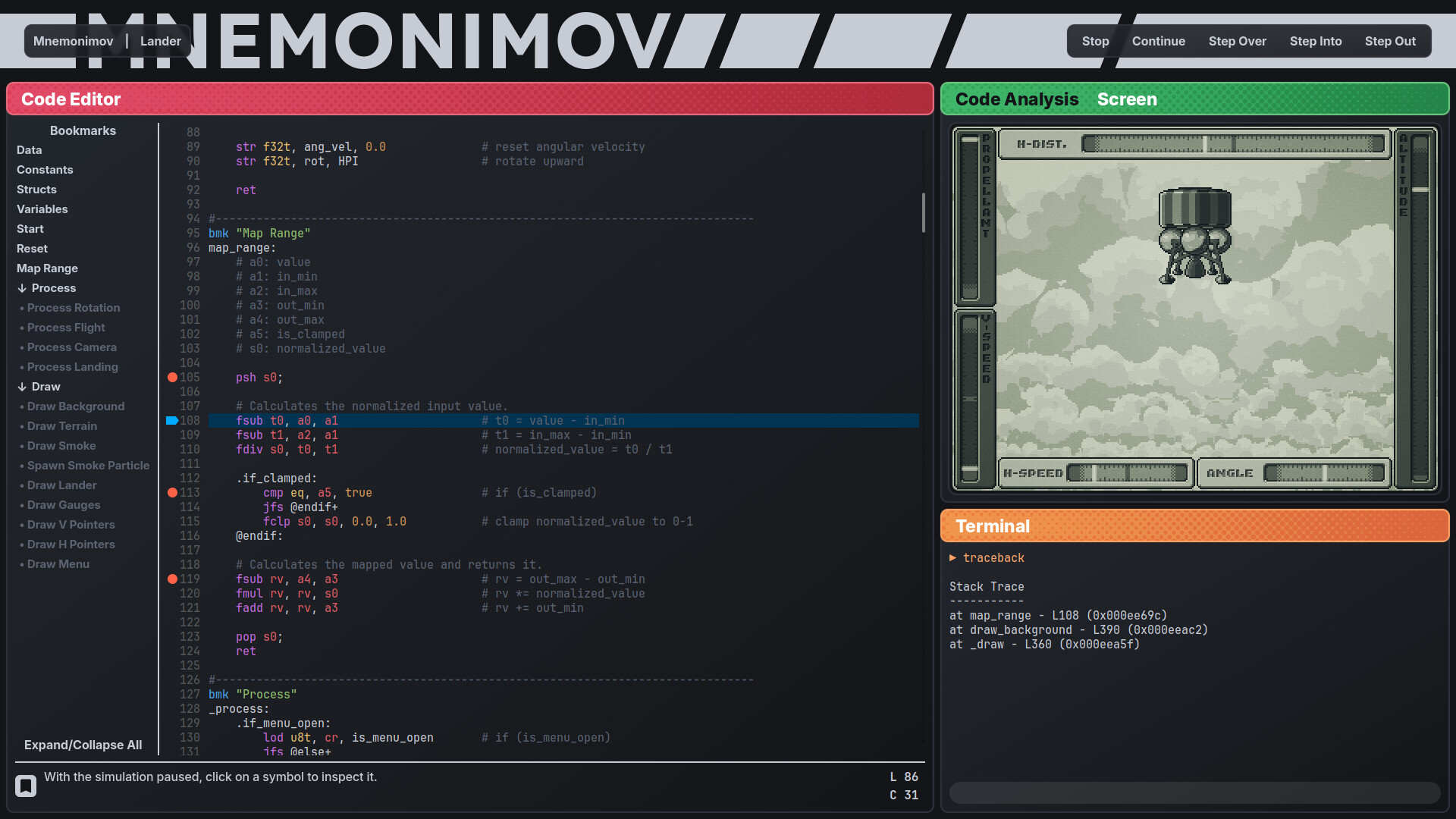Open the Lander menu item
The image size is (1456, 819).
[x=160, y=41]
